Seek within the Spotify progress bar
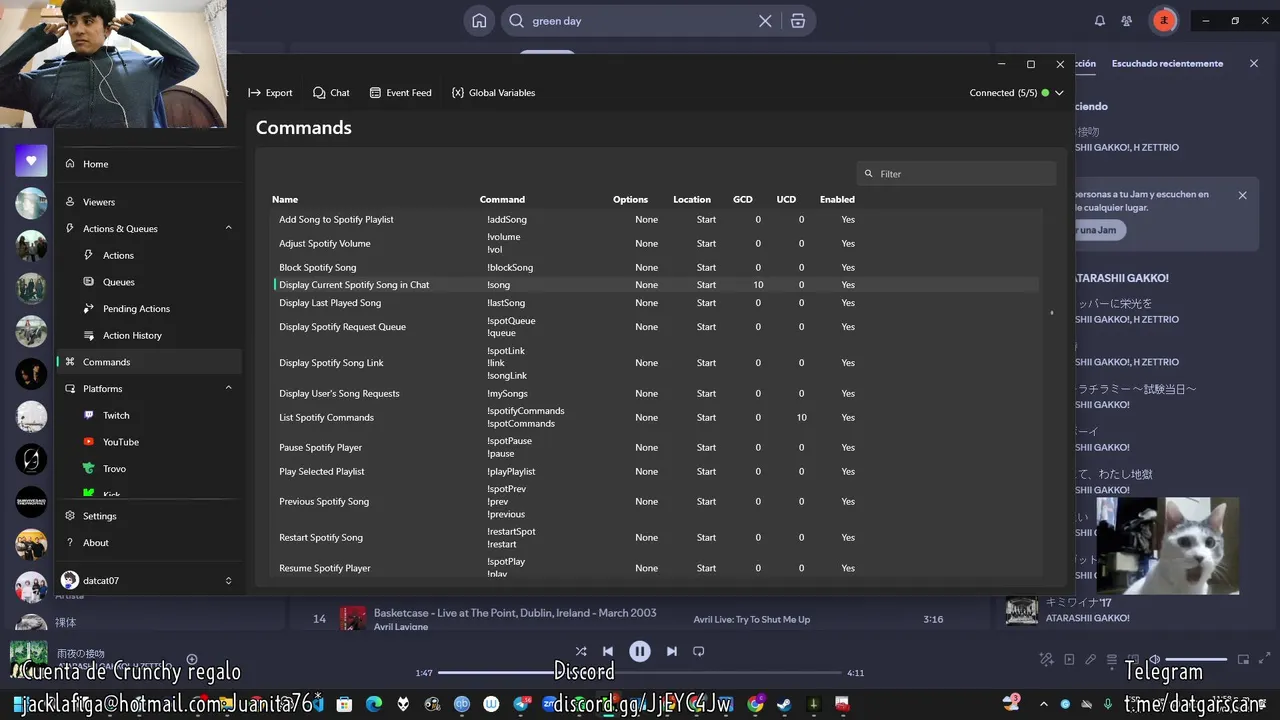Image resolution: width=1280 pixels, height=720 pixels. click(640, 673)
